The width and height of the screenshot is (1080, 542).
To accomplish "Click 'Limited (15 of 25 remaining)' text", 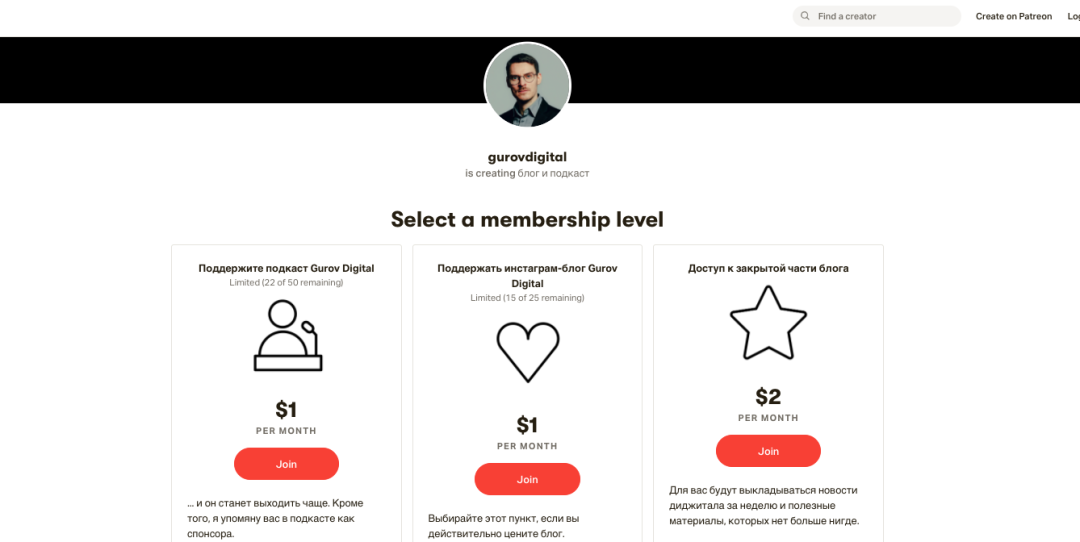I will pyautogui.click(x=527, y=298).
